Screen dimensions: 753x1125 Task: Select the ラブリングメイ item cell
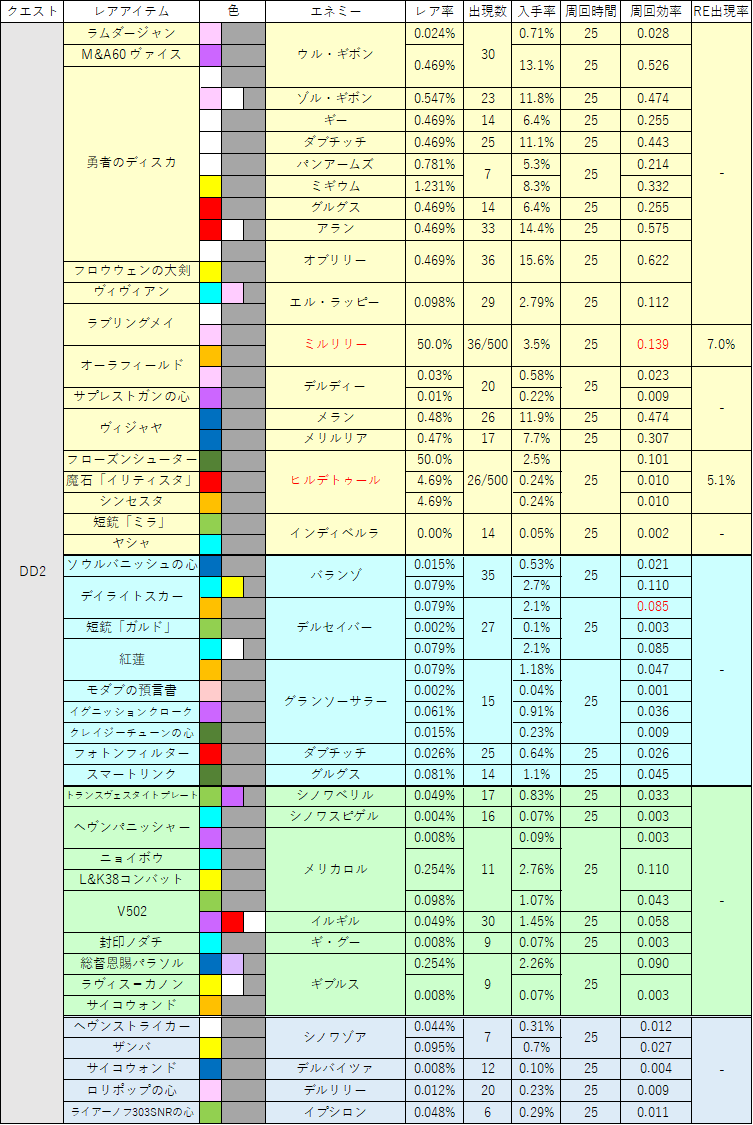tap(131, 324)
